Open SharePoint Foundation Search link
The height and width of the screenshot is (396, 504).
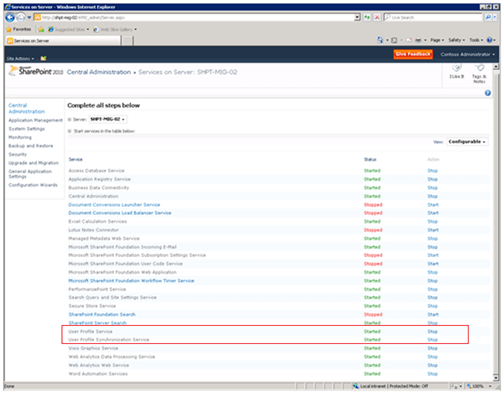pyautogui.click(x=102, y=314)
